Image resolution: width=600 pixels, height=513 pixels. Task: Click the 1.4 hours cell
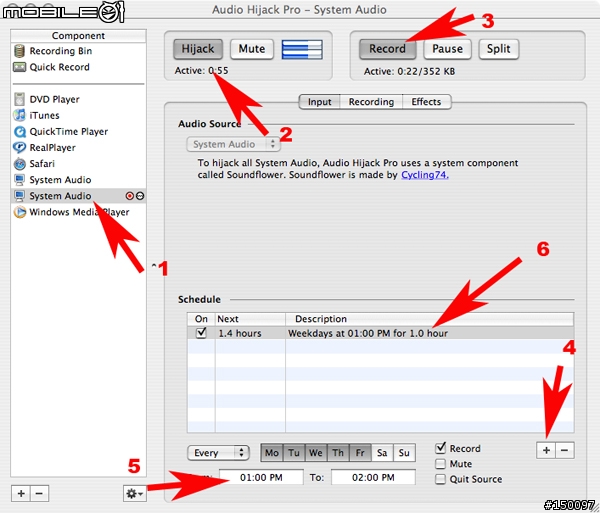pyautogui.click(x=250, y=333)
